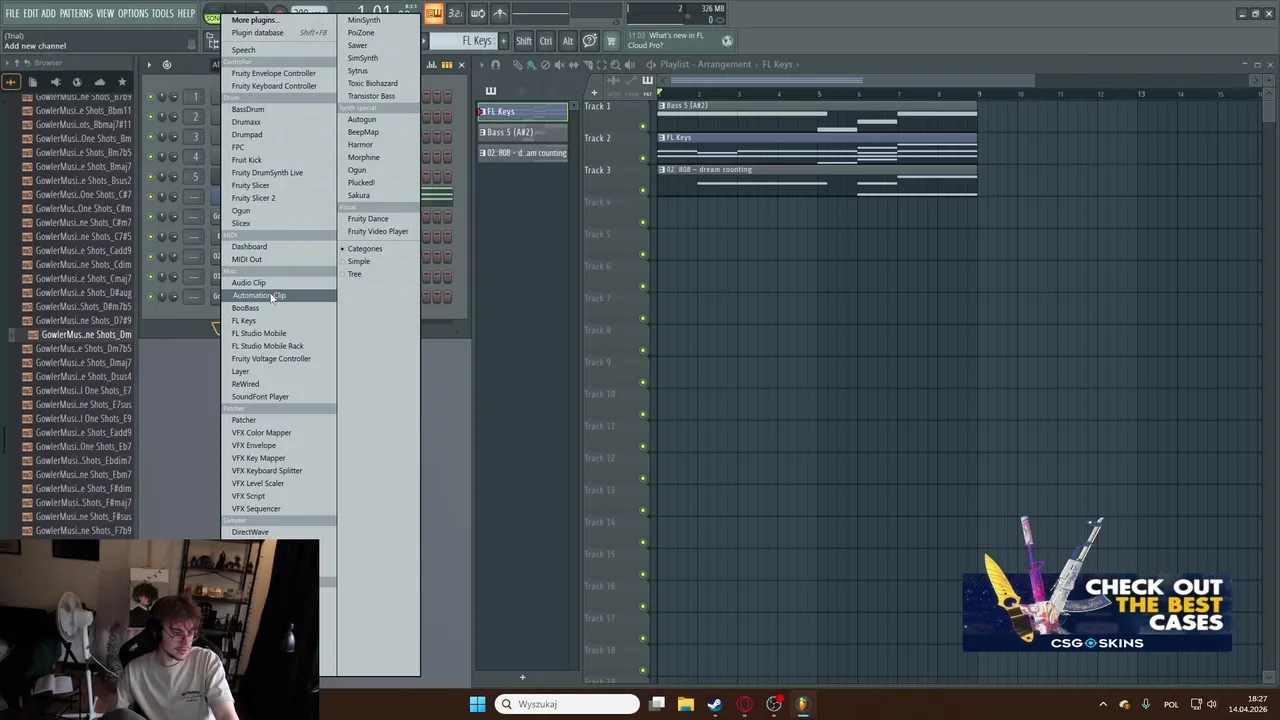This screenshot has height=720, width=1280.
Task: Click the 3.2 countdown toolbar icon
Action: point(456,13)
